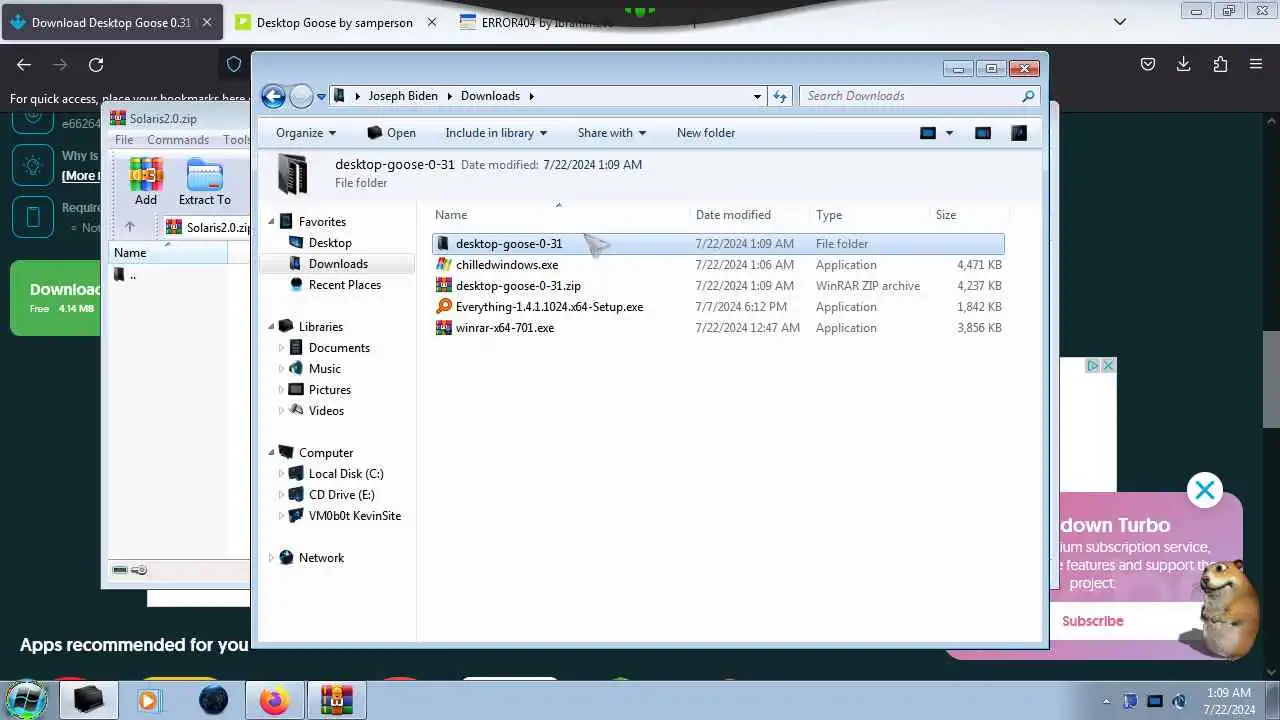The height and width of the screenshot is (720, 1280).
Task: Refresh the Downloads folder view
Action: click(780, 96)
